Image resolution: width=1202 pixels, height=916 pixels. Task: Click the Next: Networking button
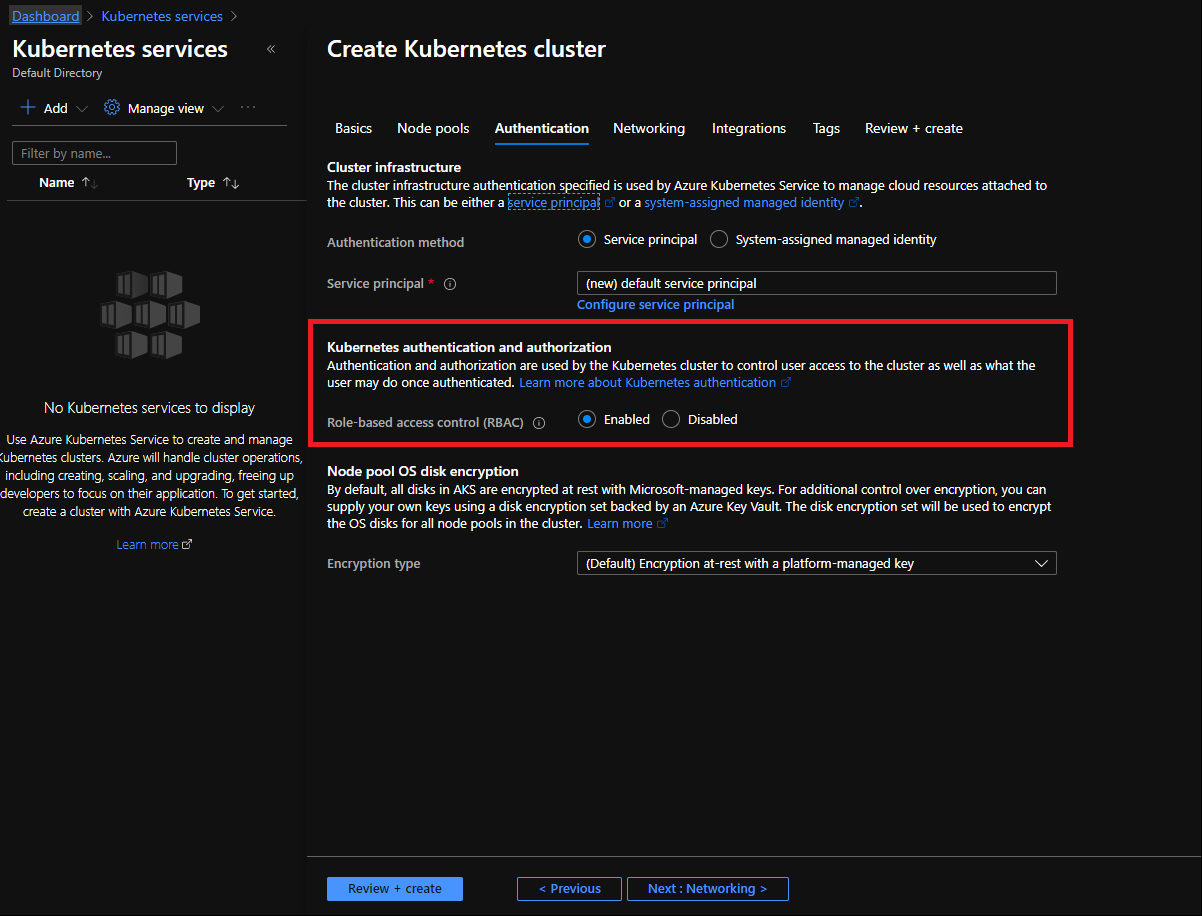tap(707, 889)
